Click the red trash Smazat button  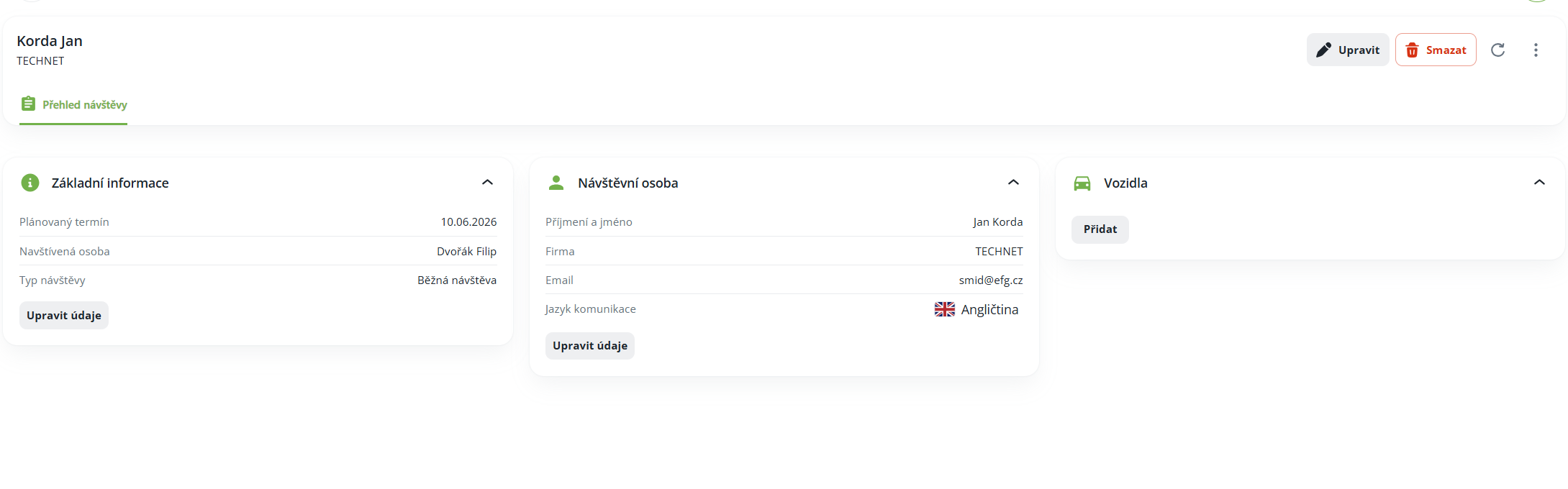click(x=1436, y=50)
